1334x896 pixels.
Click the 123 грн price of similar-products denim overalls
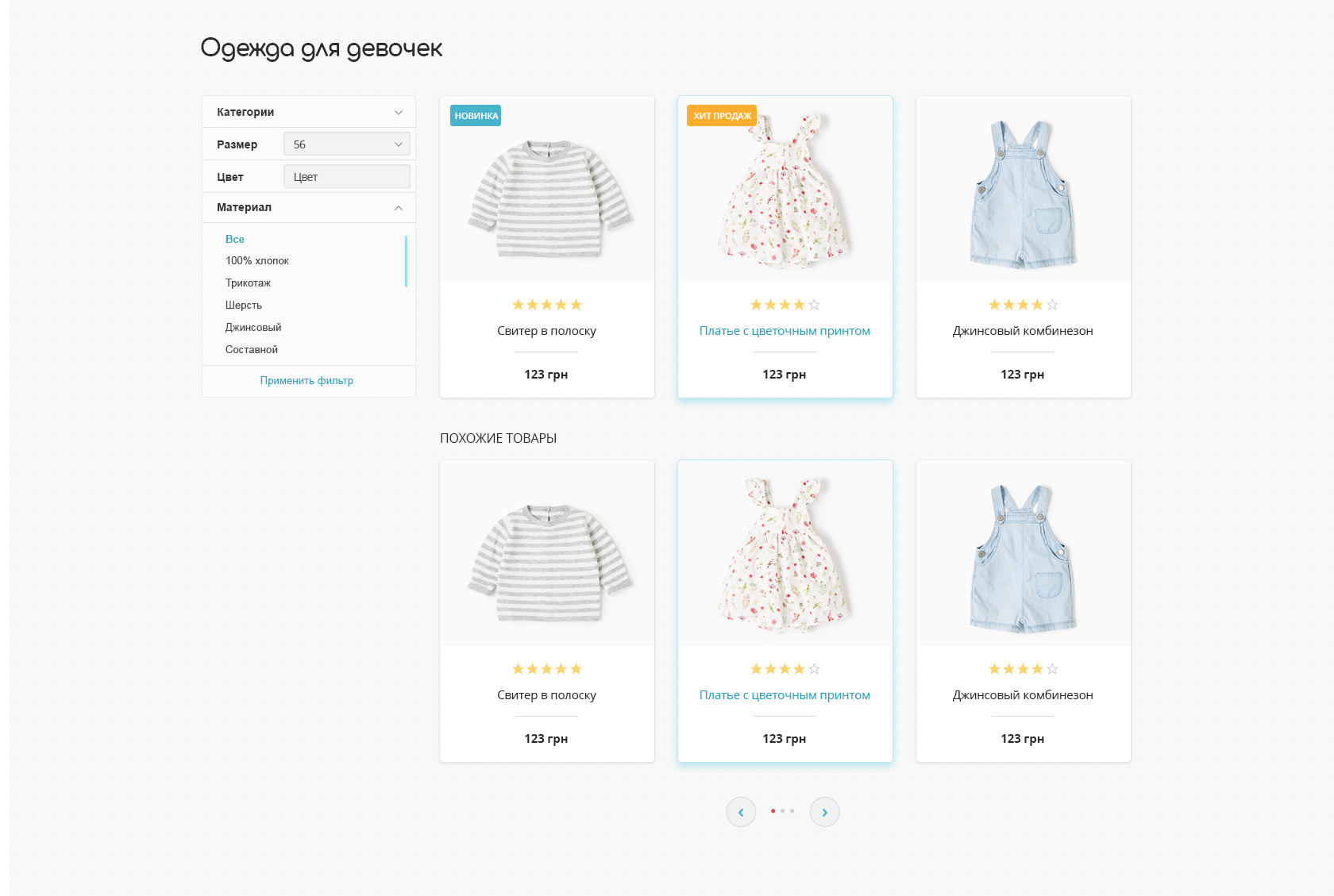pos(1023,739)
